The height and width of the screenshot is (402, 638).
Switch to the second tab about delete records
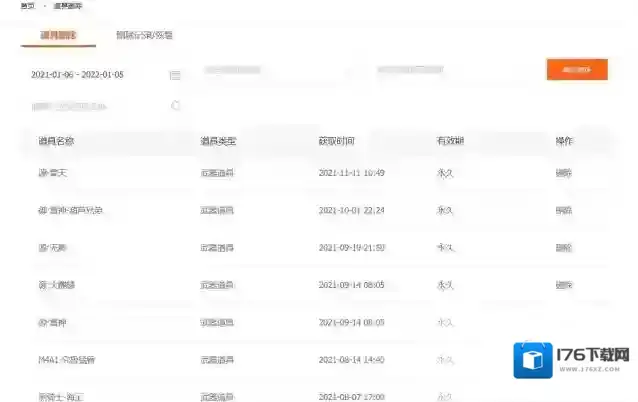(144, 35)
